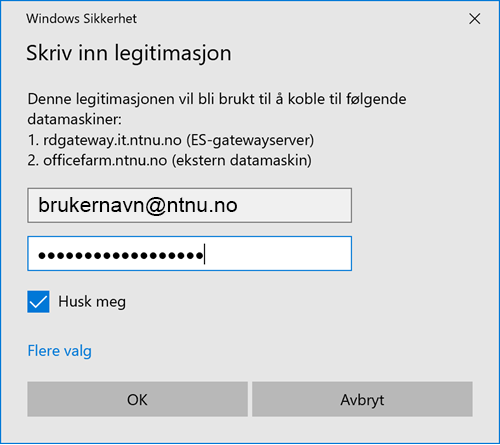Viewport: 500px width, 445px height.
Task: Place cursor in empty area of password field
Action: point(277,254)
